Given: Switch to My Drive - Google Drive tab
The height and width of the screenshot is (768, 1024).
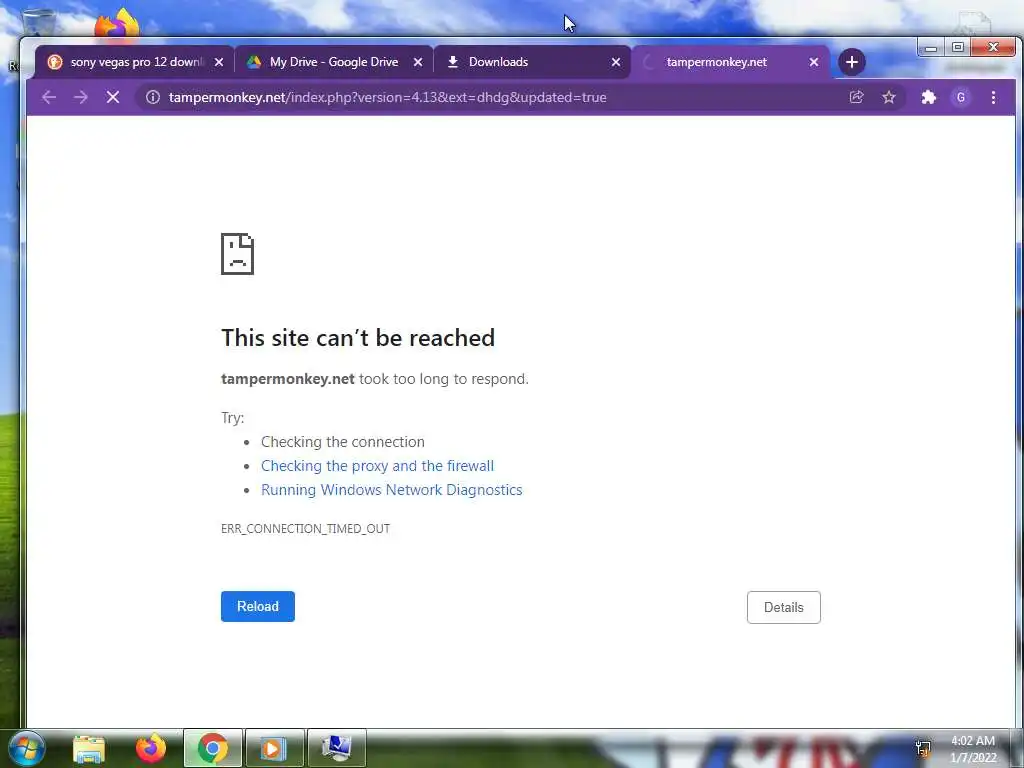Looking at the screenshot, I should pyautogui.click(x=333, y=62).
